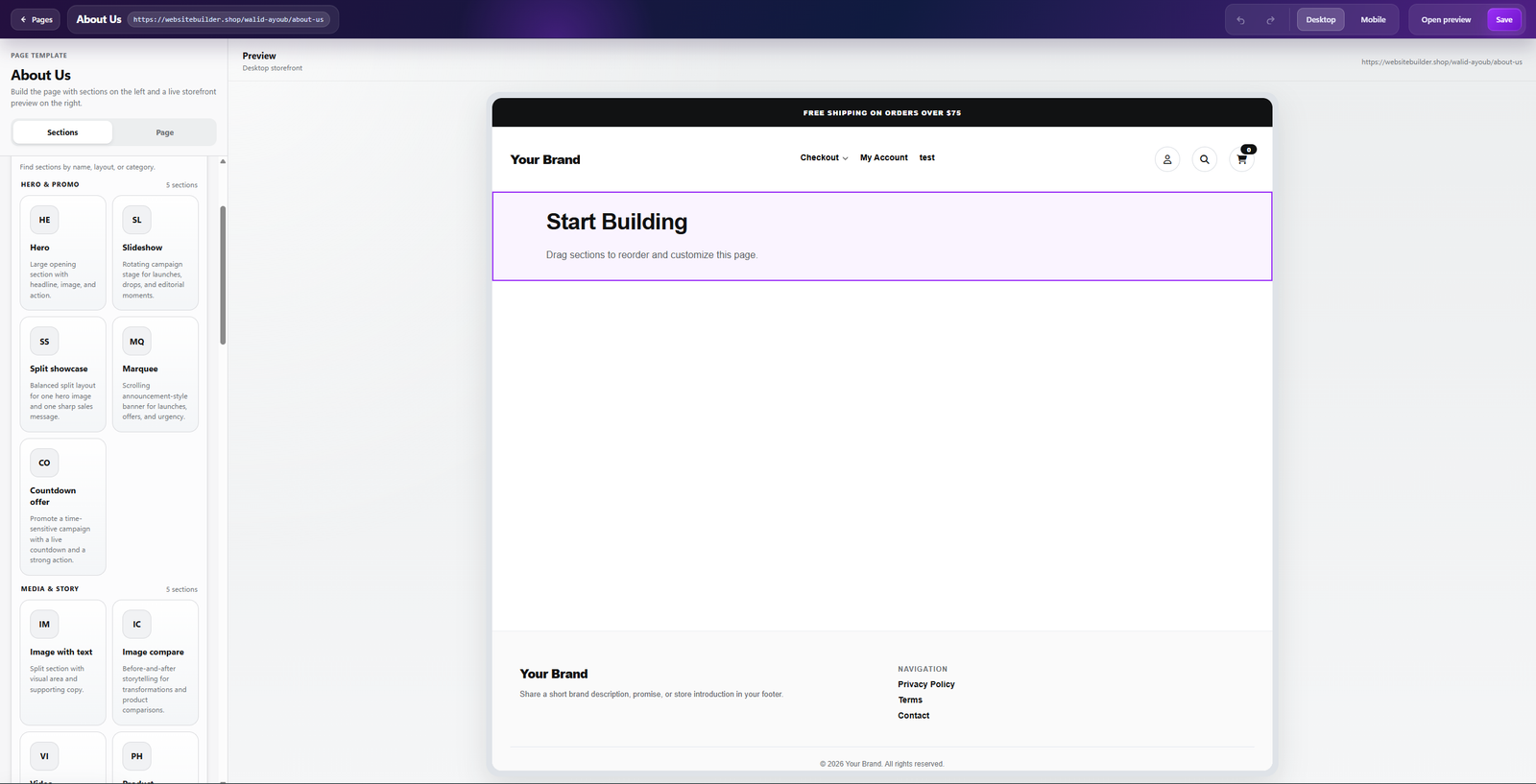Click the storefront search icon
The height and width of the screenshot is (784, 1536).
1204,159
